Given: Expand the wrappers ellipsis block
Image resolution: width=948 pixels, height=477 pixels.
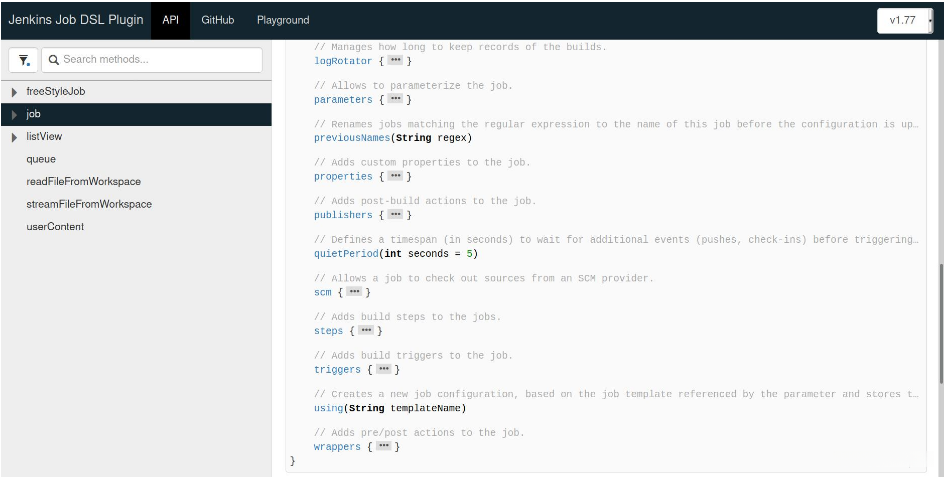Looking at the screenshot, I should pos(383,447).
